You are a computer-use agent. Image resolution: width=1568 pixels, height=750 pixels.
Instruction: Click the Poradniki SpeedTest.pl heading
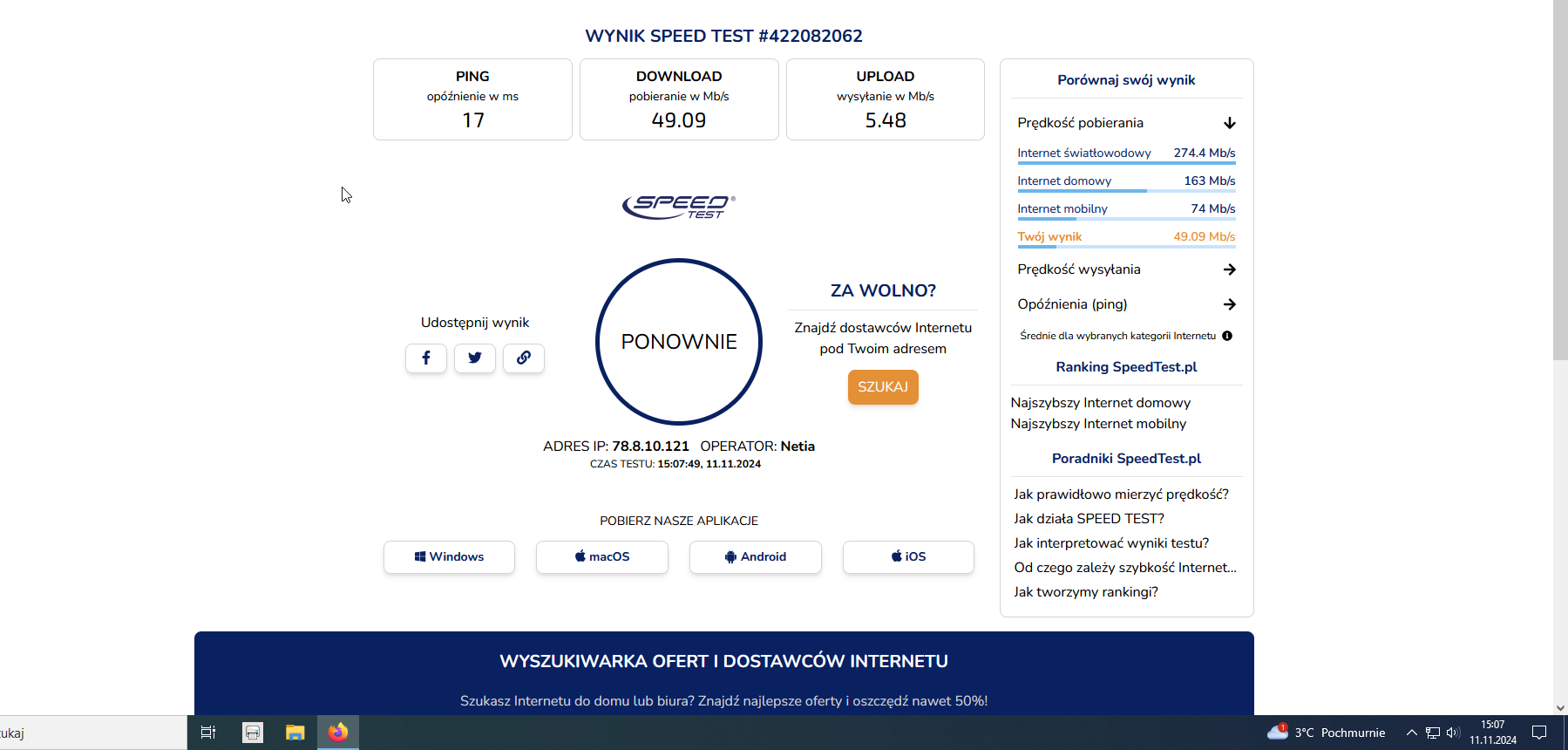click(1126, 459)
